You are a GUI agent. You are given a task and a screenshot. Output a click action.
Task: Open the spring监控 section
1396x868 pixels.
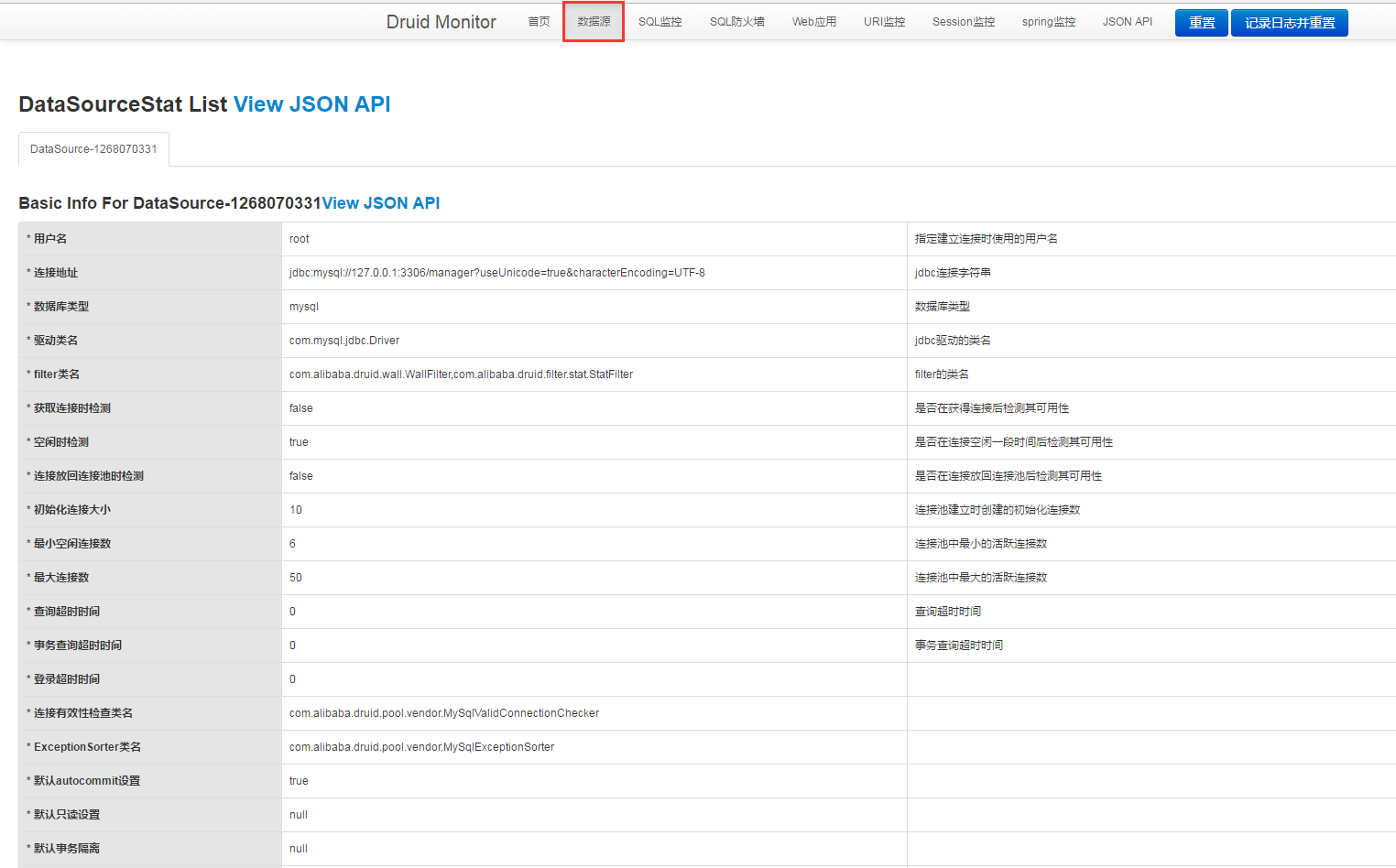[x=1048, y=22]
